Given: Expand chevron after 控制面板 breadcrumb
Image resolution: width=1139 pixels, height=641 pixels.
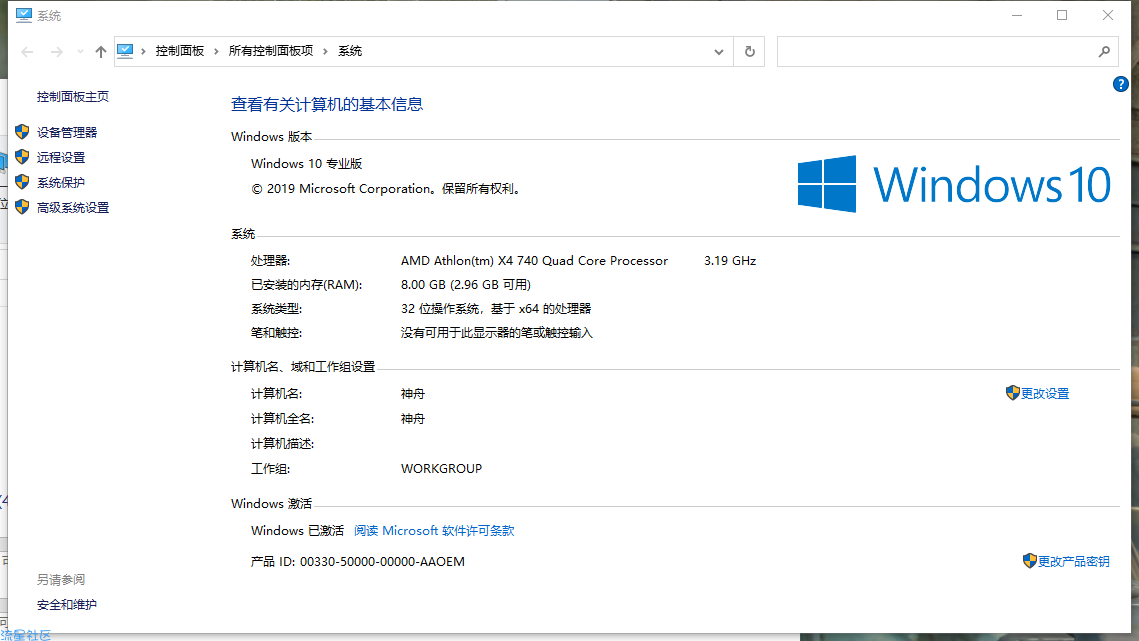Looking at the screenshot, I should [x=216, y=51].
